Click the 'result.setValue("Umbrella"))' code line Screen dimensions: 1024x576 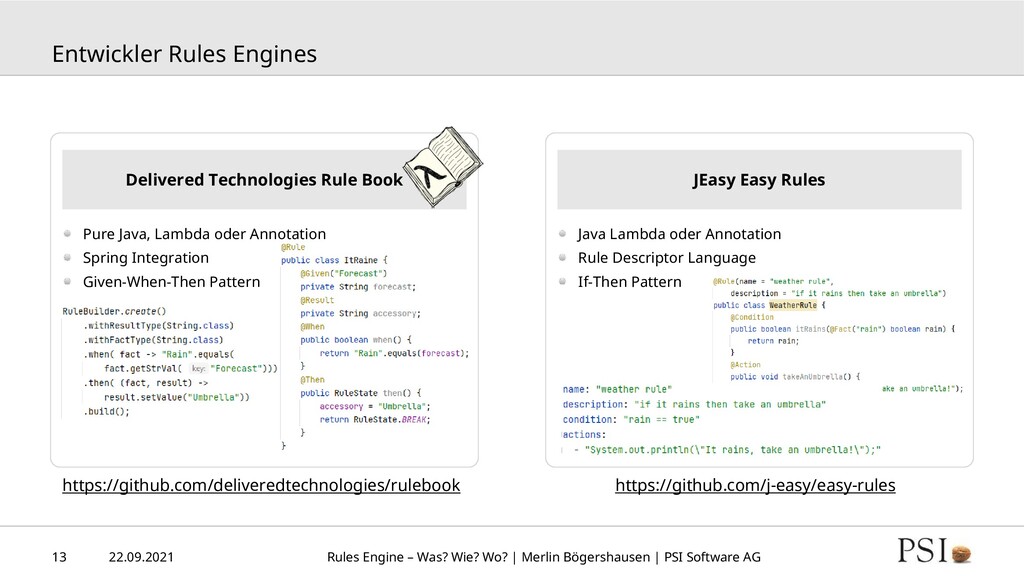coord(177,397)
